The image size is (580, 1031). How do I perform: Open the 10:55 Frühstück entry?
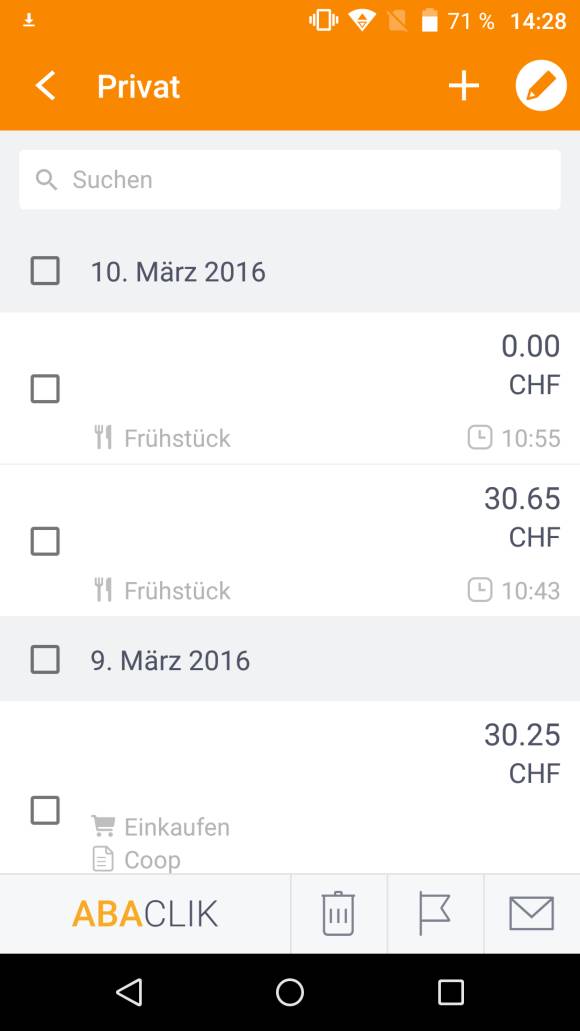290,389
